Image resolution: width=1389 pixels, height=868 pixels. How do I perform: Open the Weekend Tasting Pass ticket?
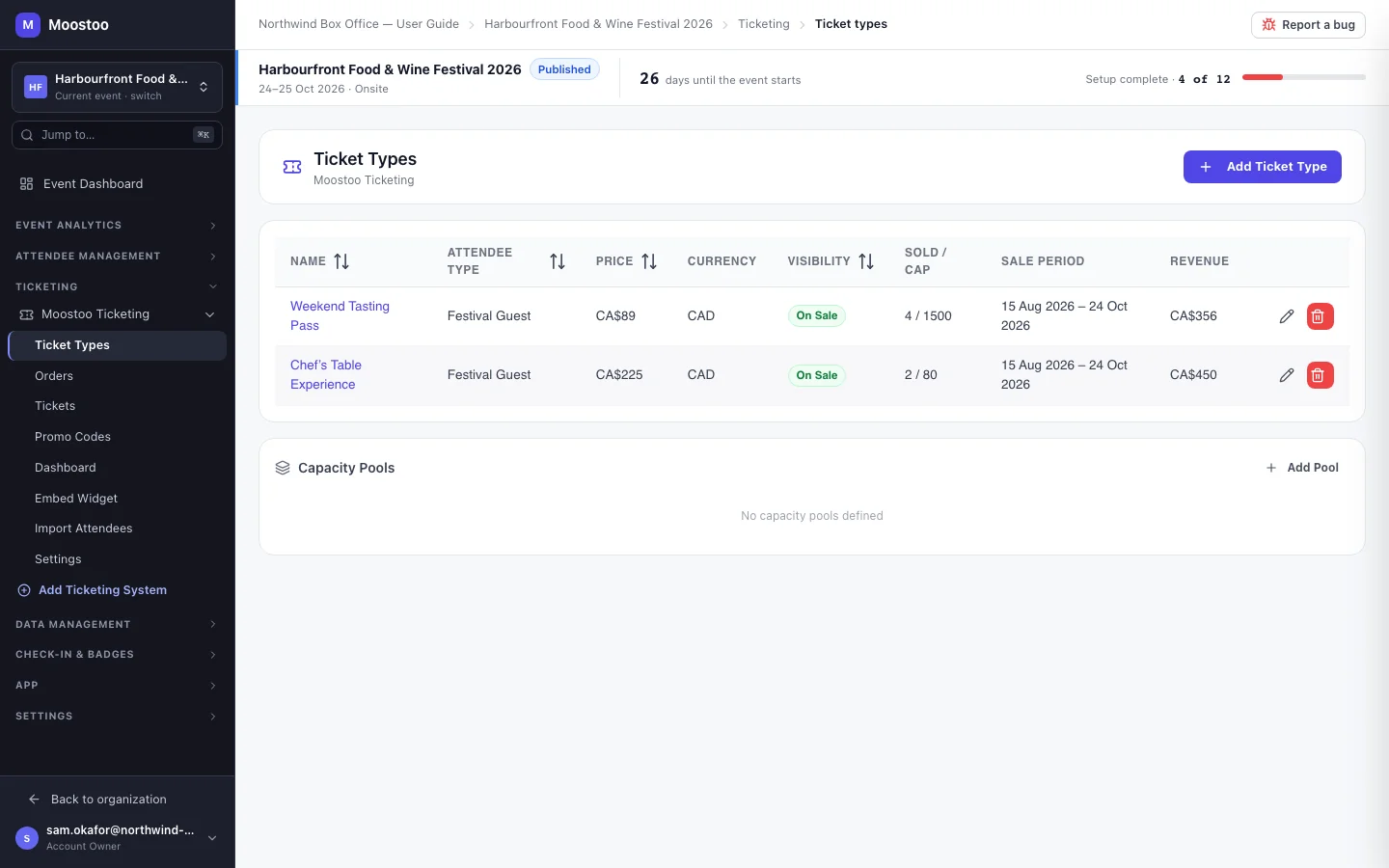point(340,316)
